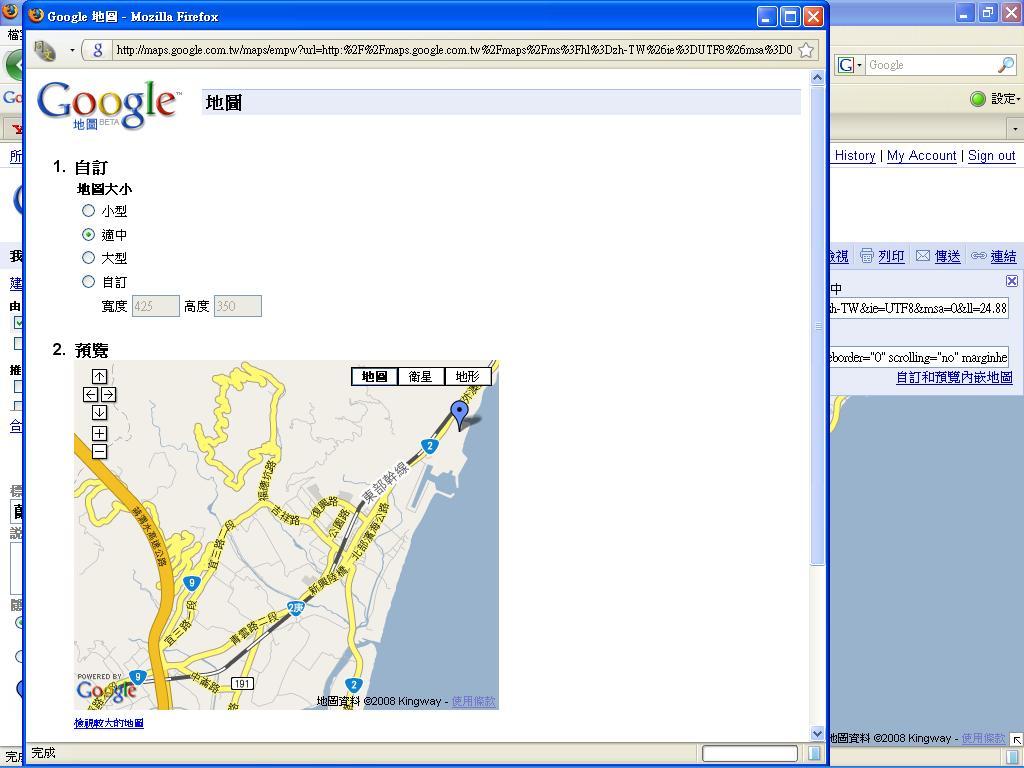The image size is (1024, 768).
Task: Click the embed HTML code field in background panel
Action: coord(919,357)
